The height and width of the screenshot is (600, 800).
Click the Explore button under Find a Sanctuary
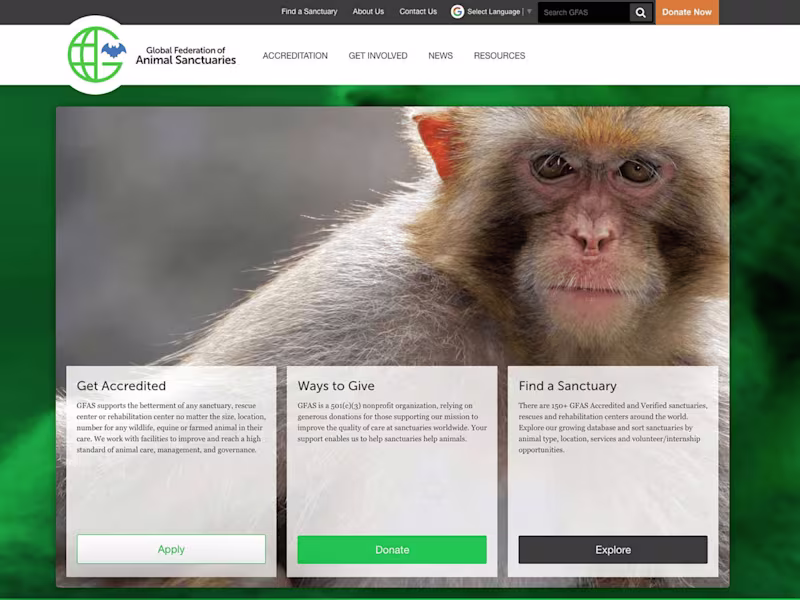(612, 549)
